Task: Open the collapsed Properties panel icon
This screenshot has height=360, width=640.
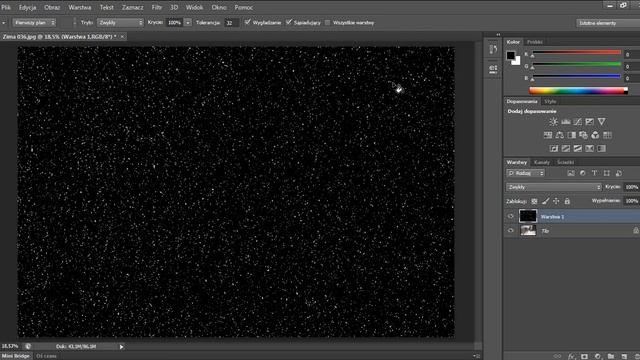Action: click(493, 69)
